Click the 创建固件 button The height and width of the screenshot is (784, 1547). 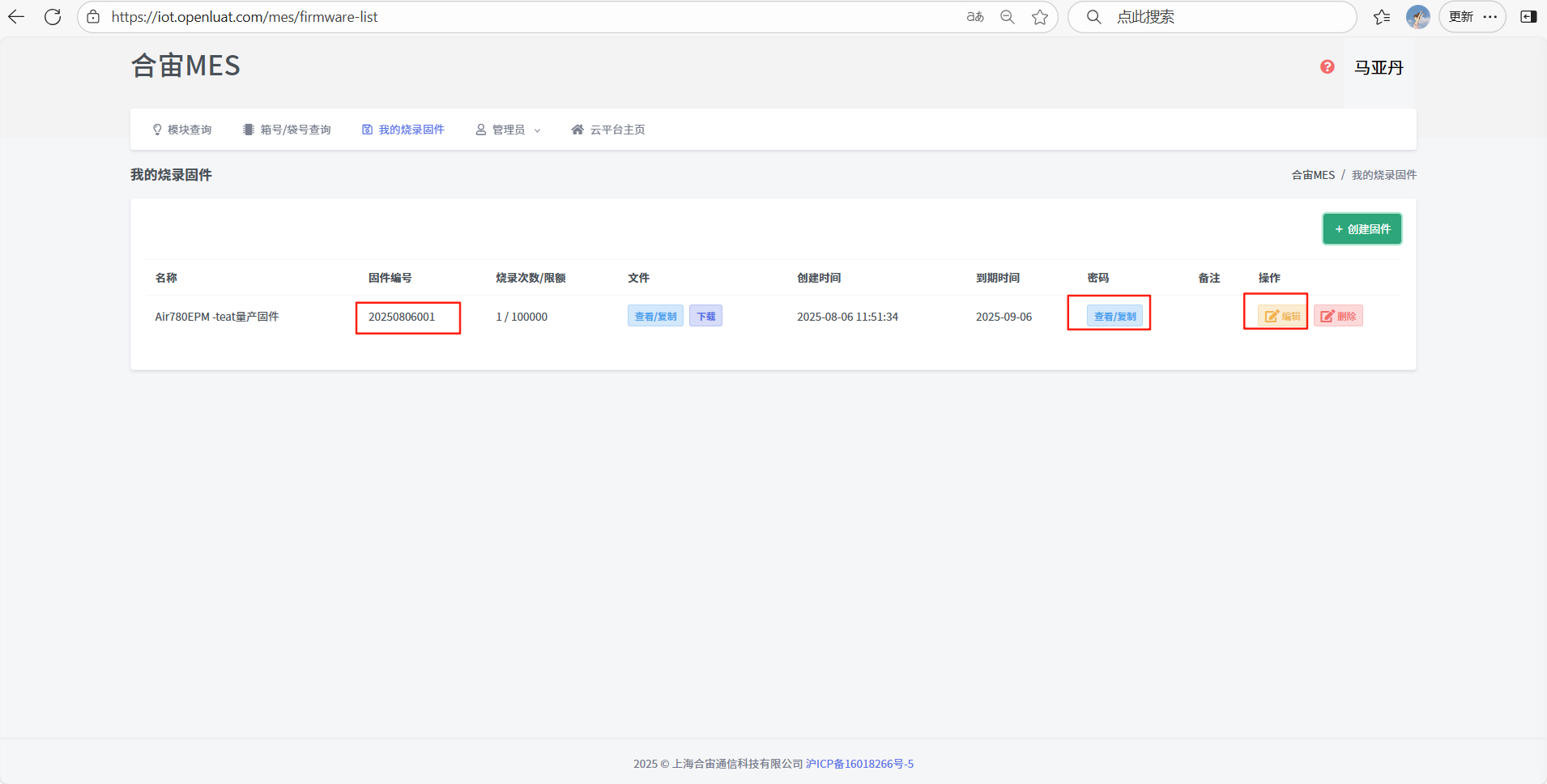point(1362,229)
